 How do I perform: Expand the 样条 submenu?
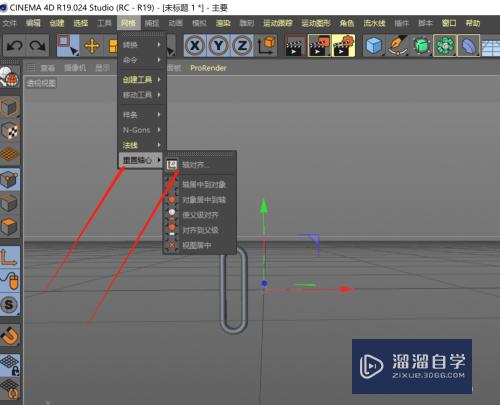pyautogui.click(x=142, y=115)
